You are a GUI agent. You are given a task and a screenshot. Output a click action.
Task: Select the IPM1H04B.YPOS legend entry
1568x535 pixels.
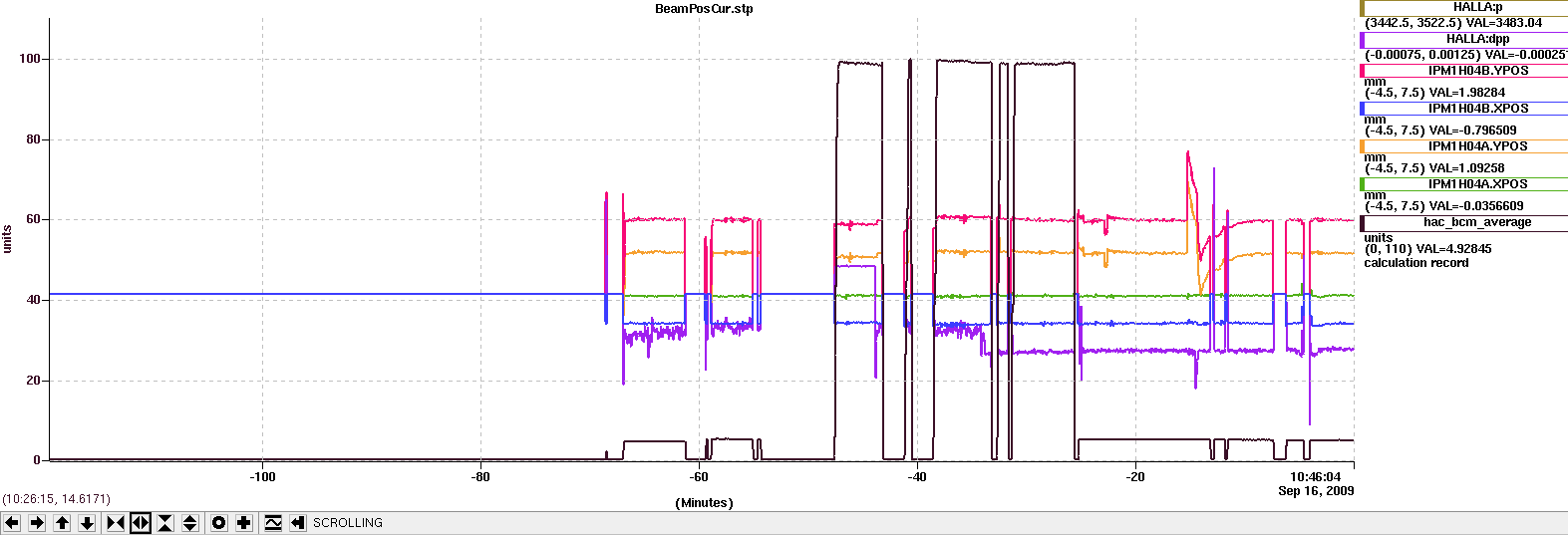pos(1464,71)
